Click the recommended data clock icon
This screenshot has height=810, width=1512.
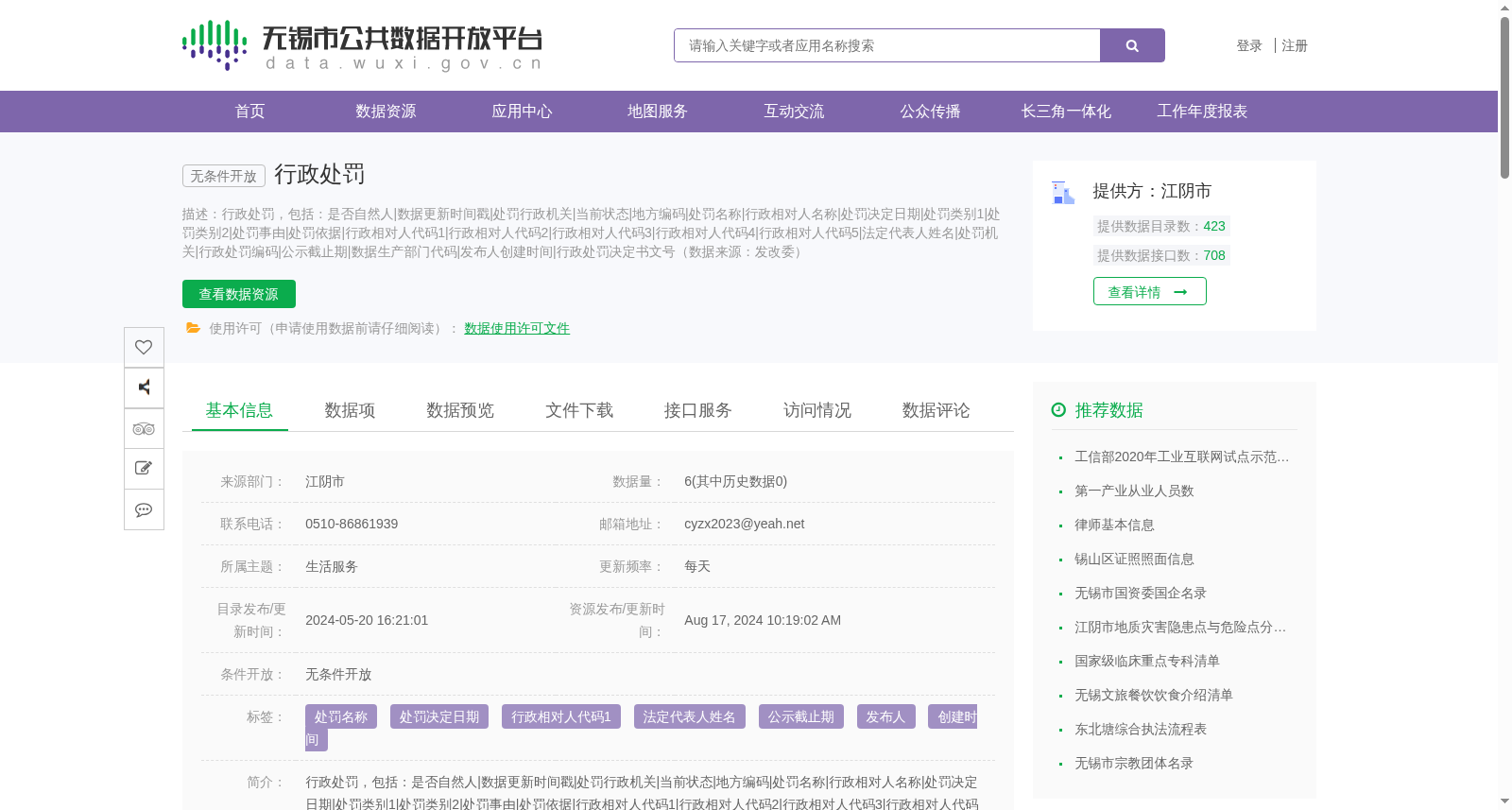click(1058, 410)
